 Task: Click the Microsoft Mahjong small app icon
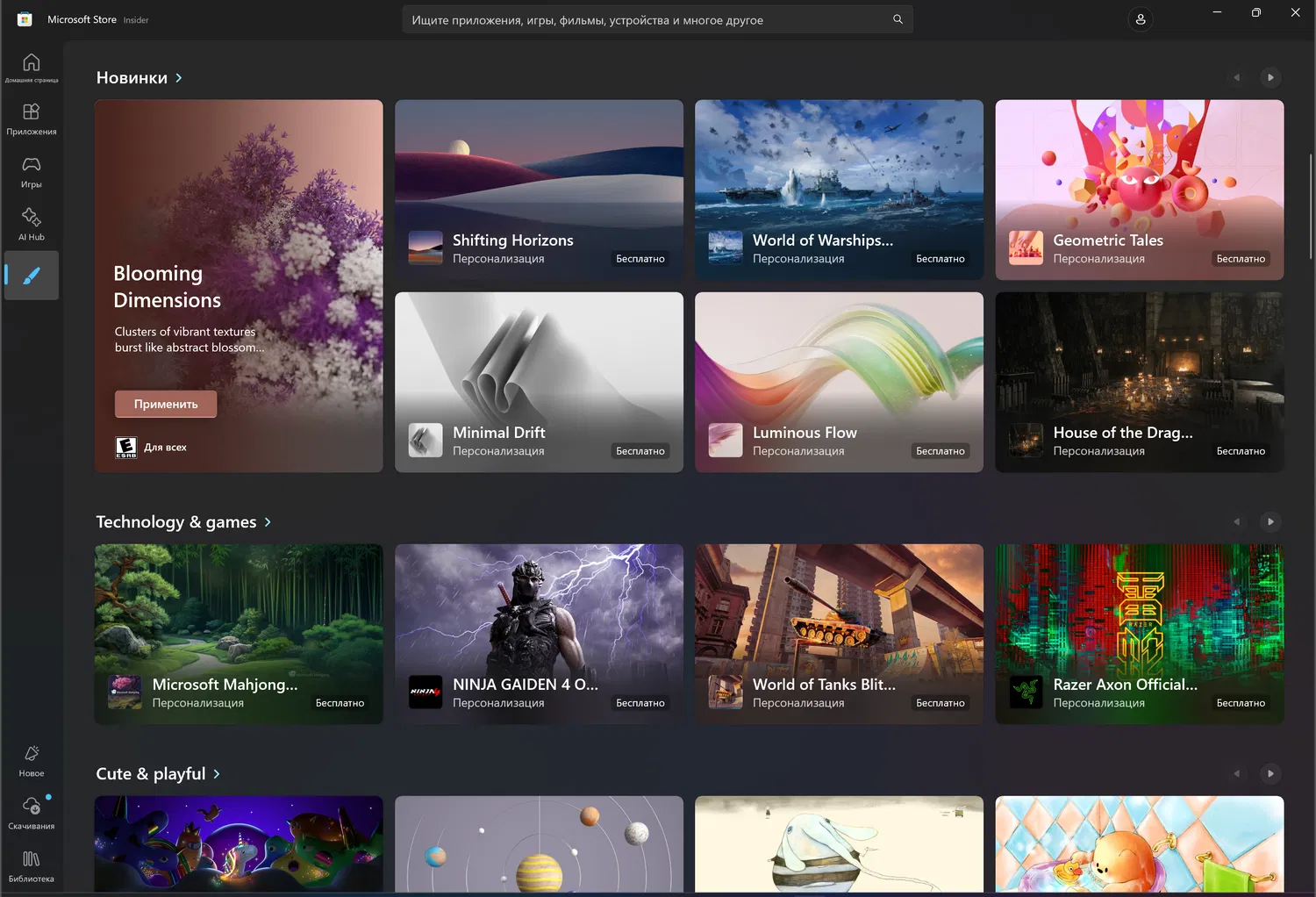(x=125, y=692)
